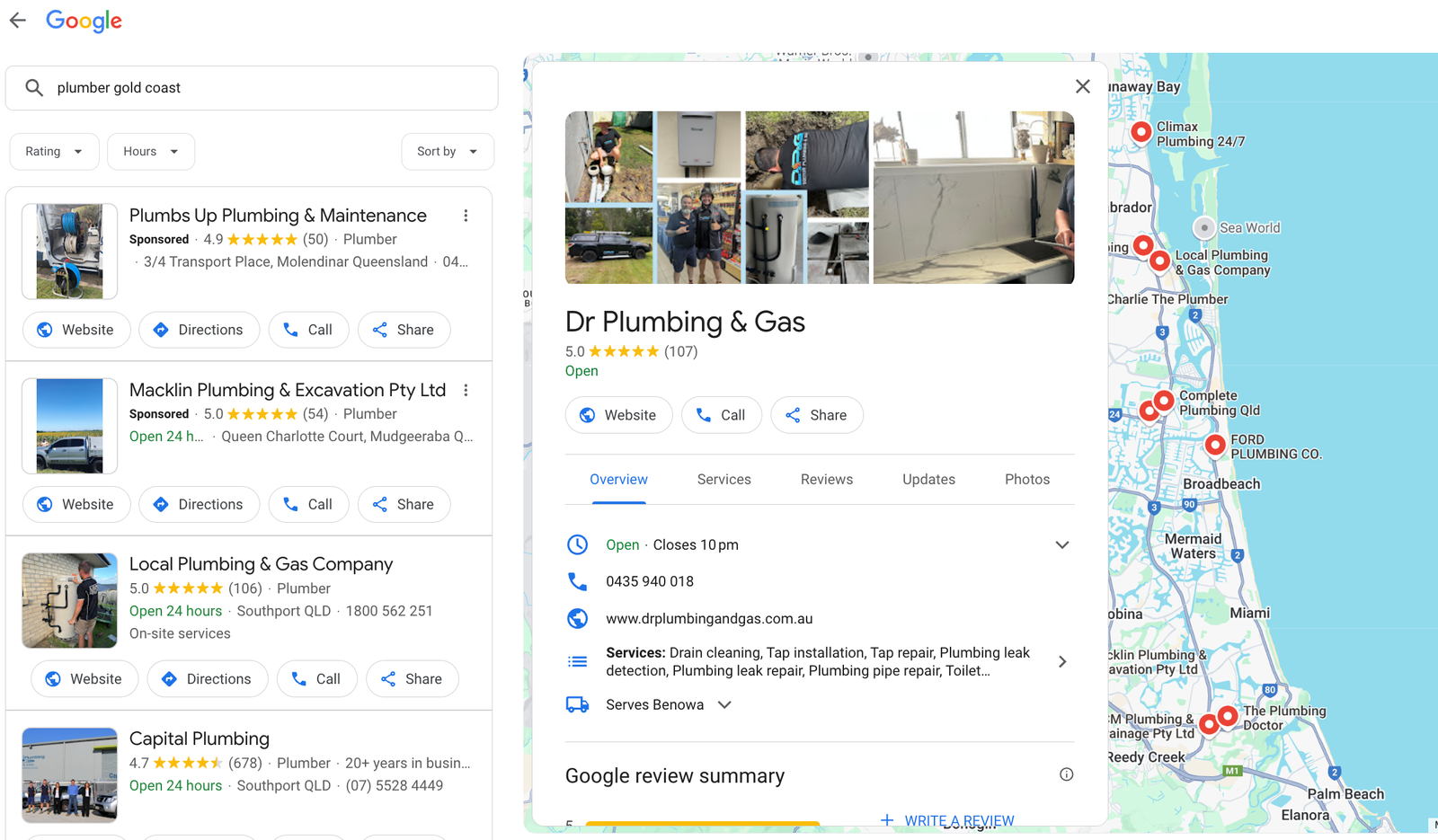
Task: Open more options for Plumbs Up Plumbing
Action: point(466,216)
